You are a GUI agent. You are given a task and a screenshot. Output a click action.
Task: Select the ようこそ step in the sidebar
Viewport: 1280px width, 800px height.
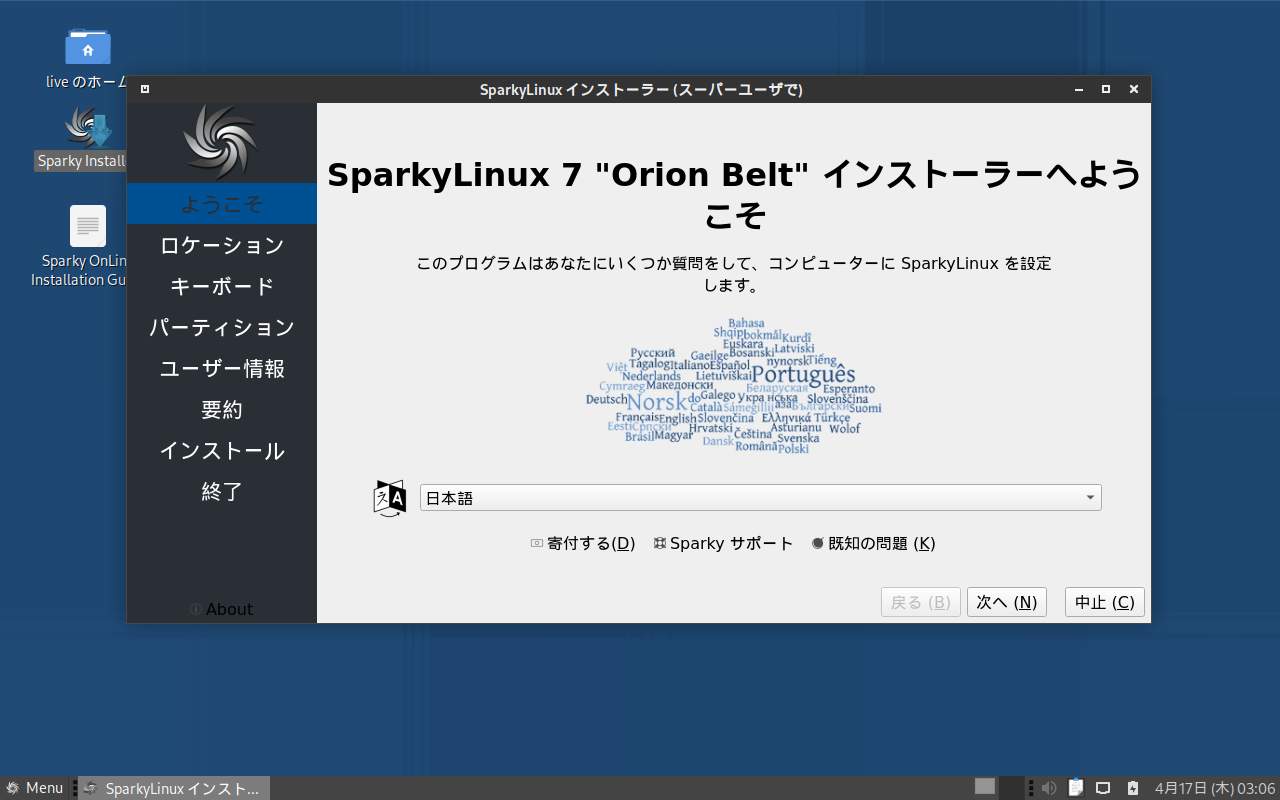[x=222, y=204]
